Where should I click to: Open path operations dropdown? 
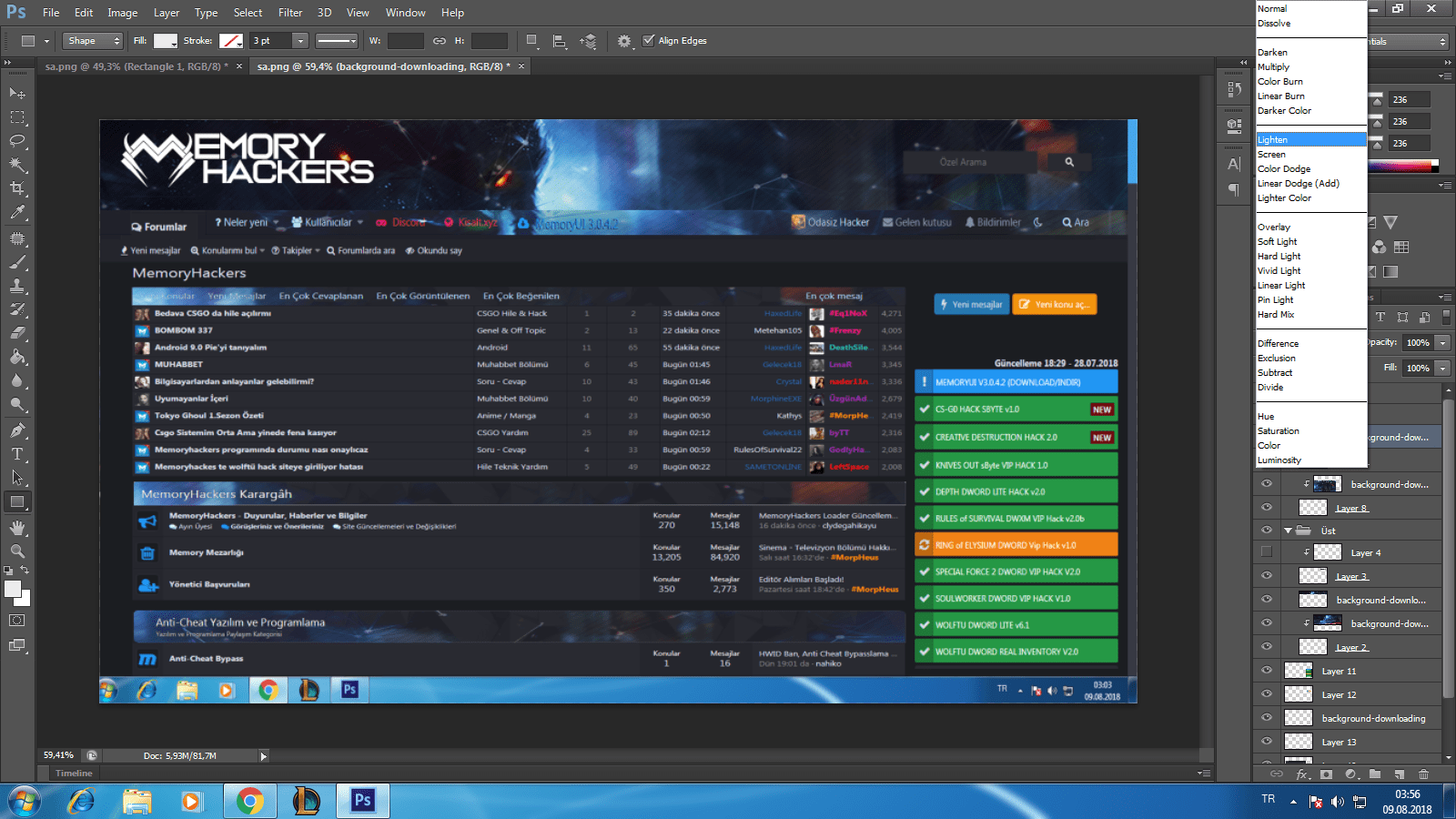pos(532,41)
